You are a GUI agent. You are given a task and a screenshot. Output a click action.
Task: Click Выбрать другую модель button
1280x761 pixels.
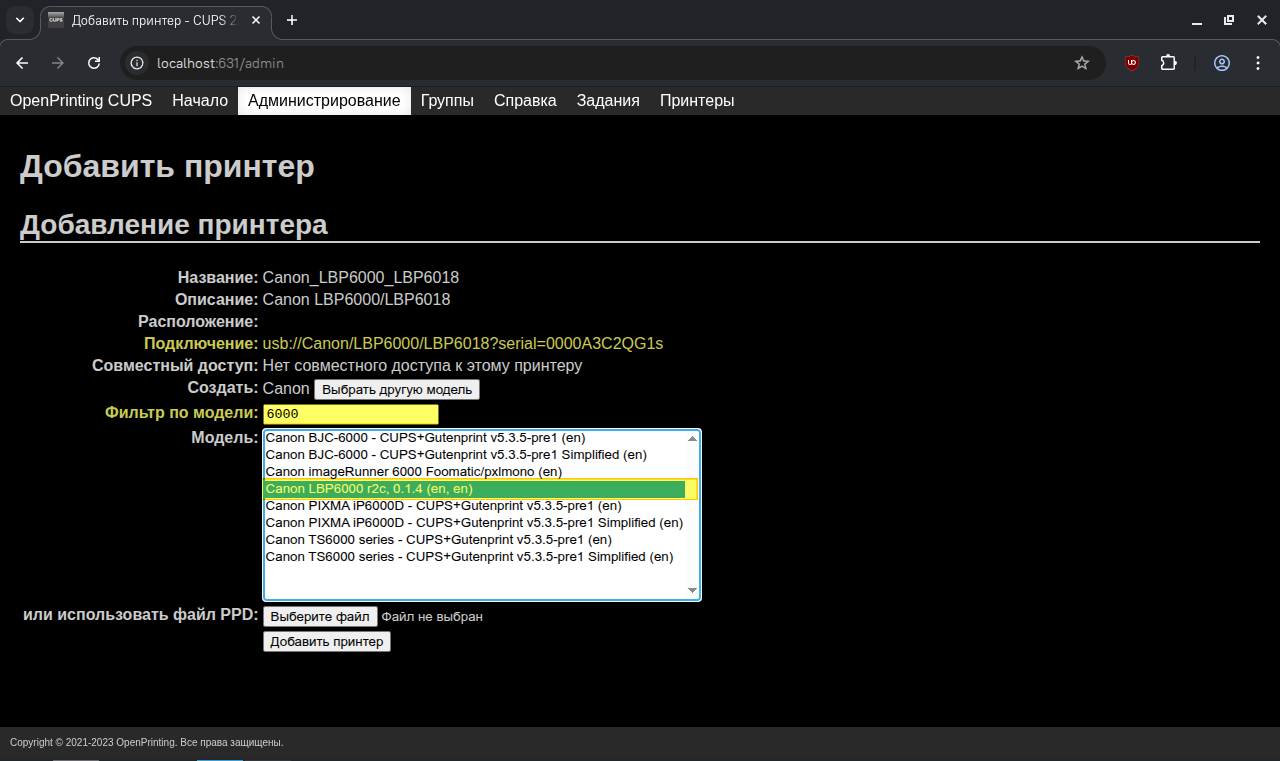point(397,390)
